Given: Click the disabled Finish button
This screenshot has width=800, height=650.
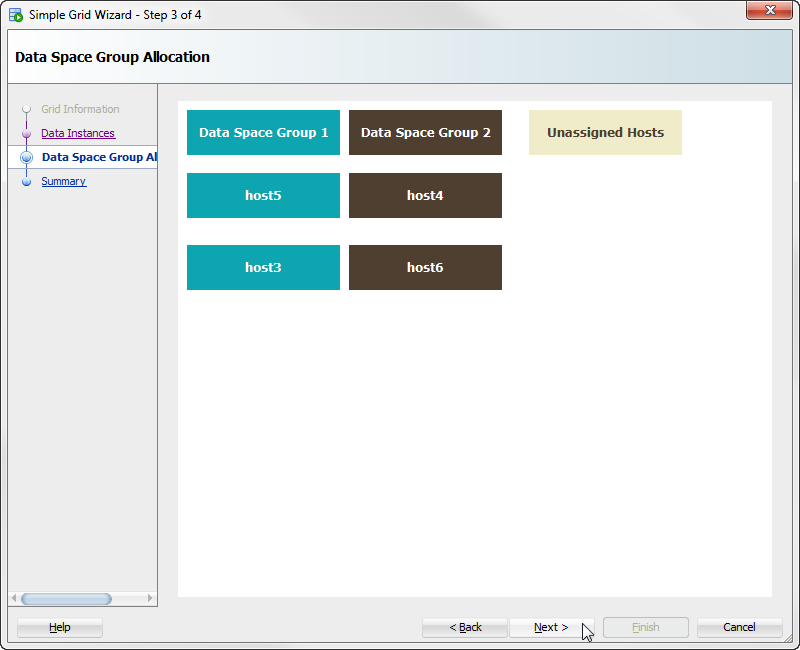Looking at the screenshot, I should pyautogui.click(x=646, y=628).
